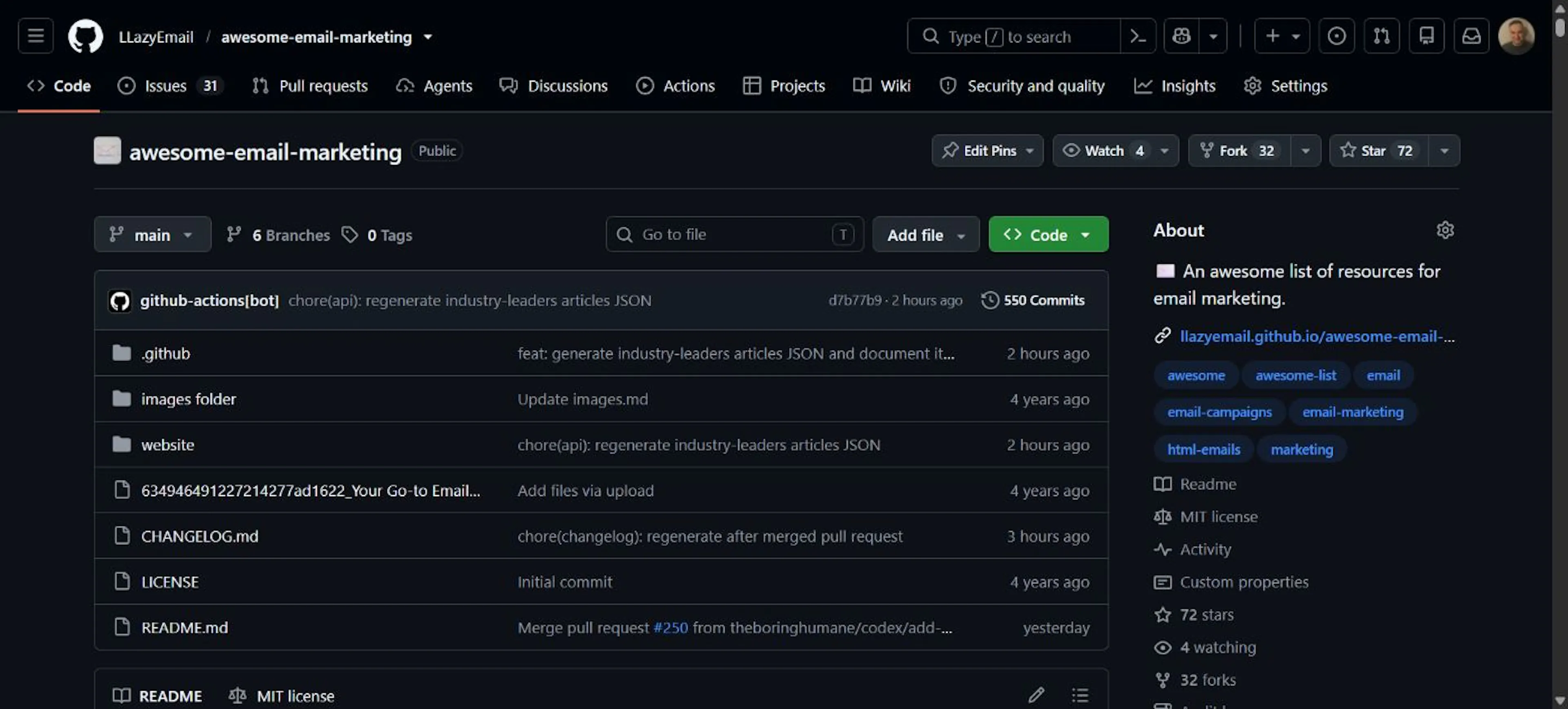Image resolution: width=1568 pixels, height=709 pixels.
Task: Open the Pull requests tab
Action: pyautogui.click(x=310, y=86)
